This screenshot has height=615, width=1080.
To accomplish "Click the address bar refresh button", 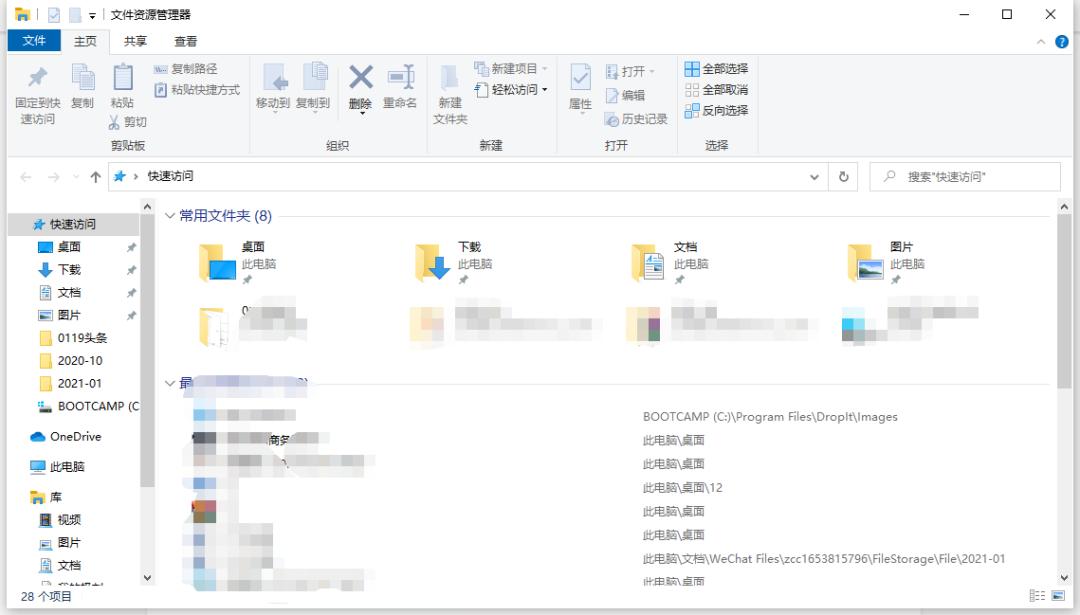I will pos(843,176).
